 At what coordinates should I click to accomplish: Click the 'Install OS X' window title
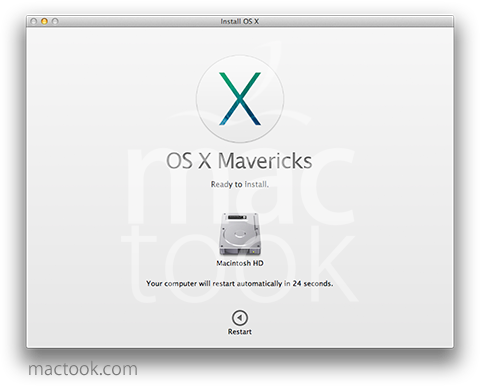point(239,21)
